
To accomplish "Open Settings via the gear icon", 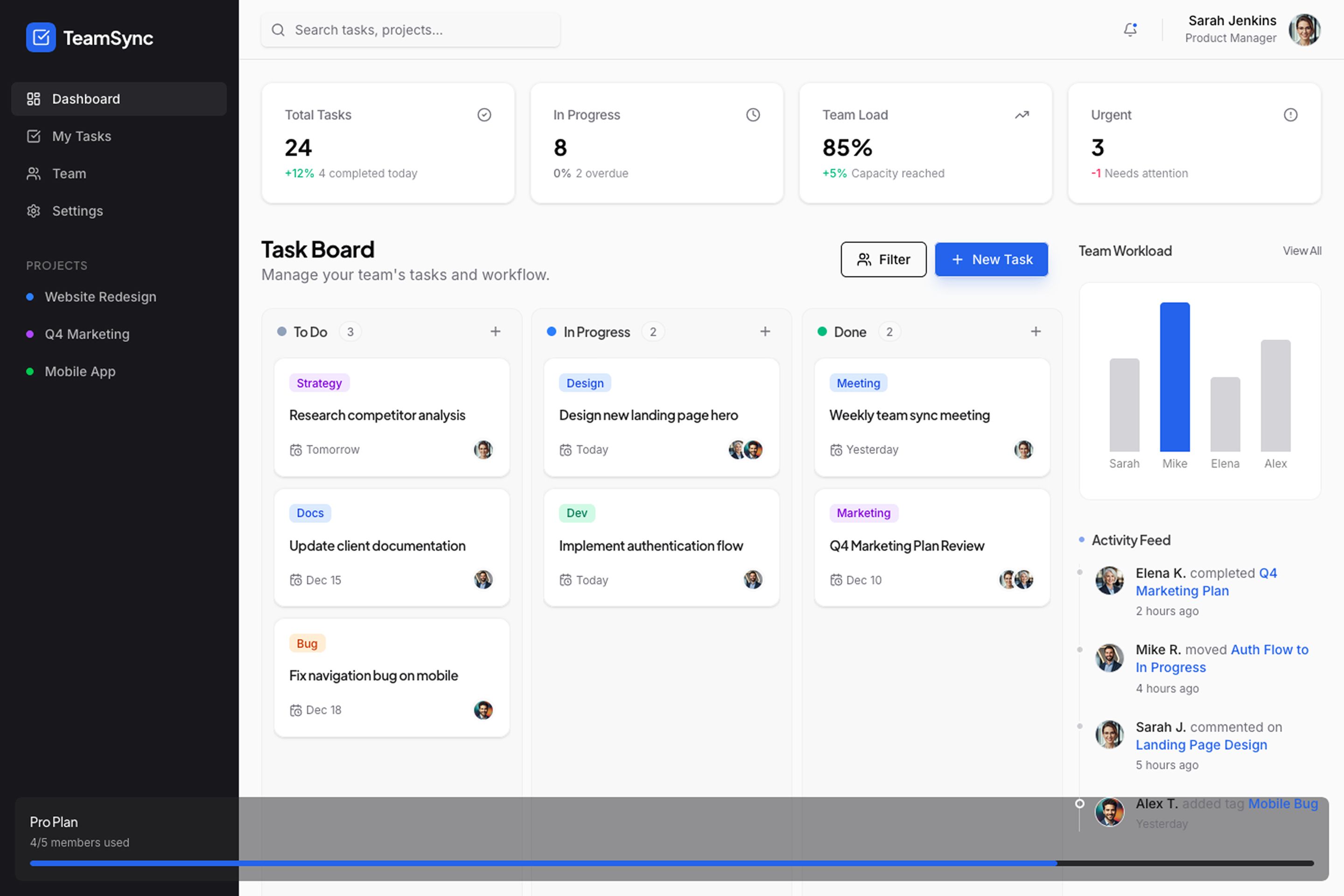I will click(x=34, y=211).
